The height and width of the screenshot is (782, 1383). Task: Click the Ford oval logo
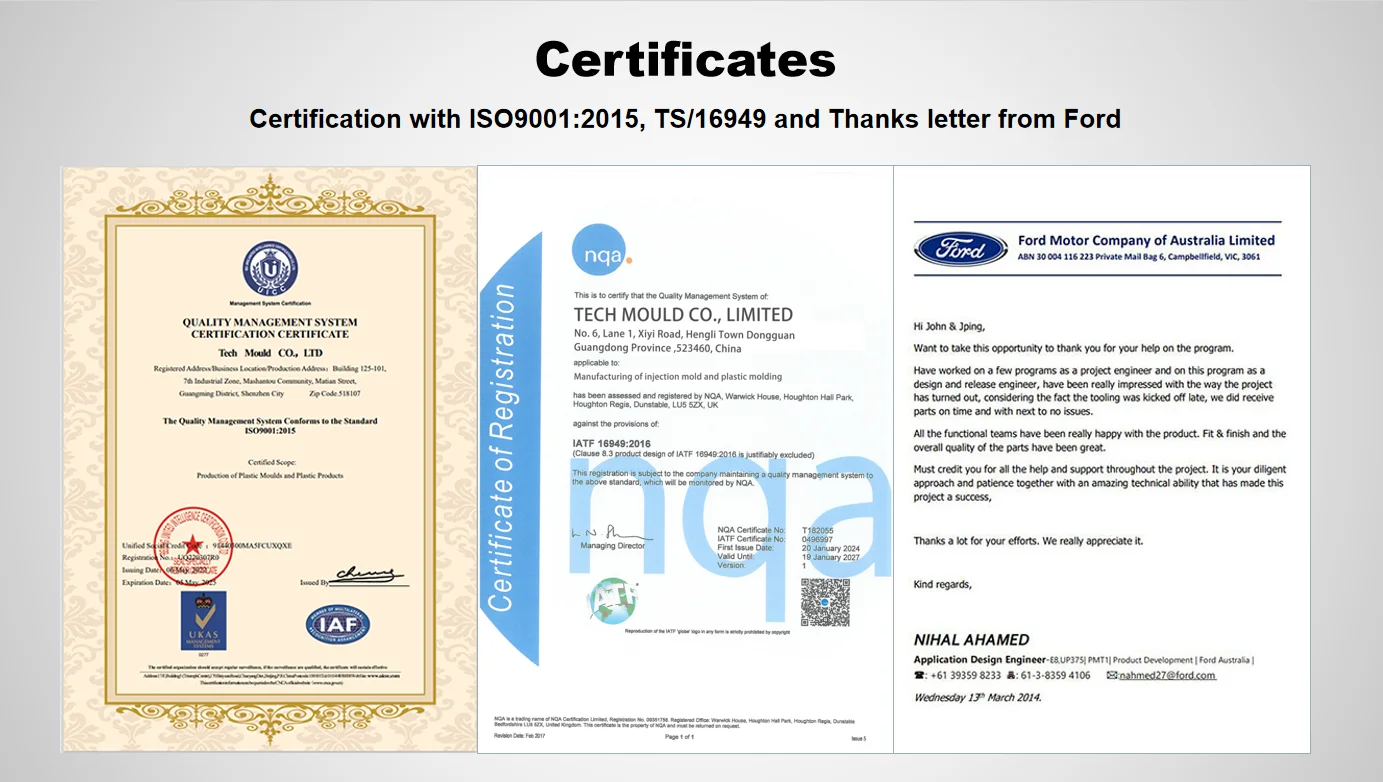click(961, 249)
